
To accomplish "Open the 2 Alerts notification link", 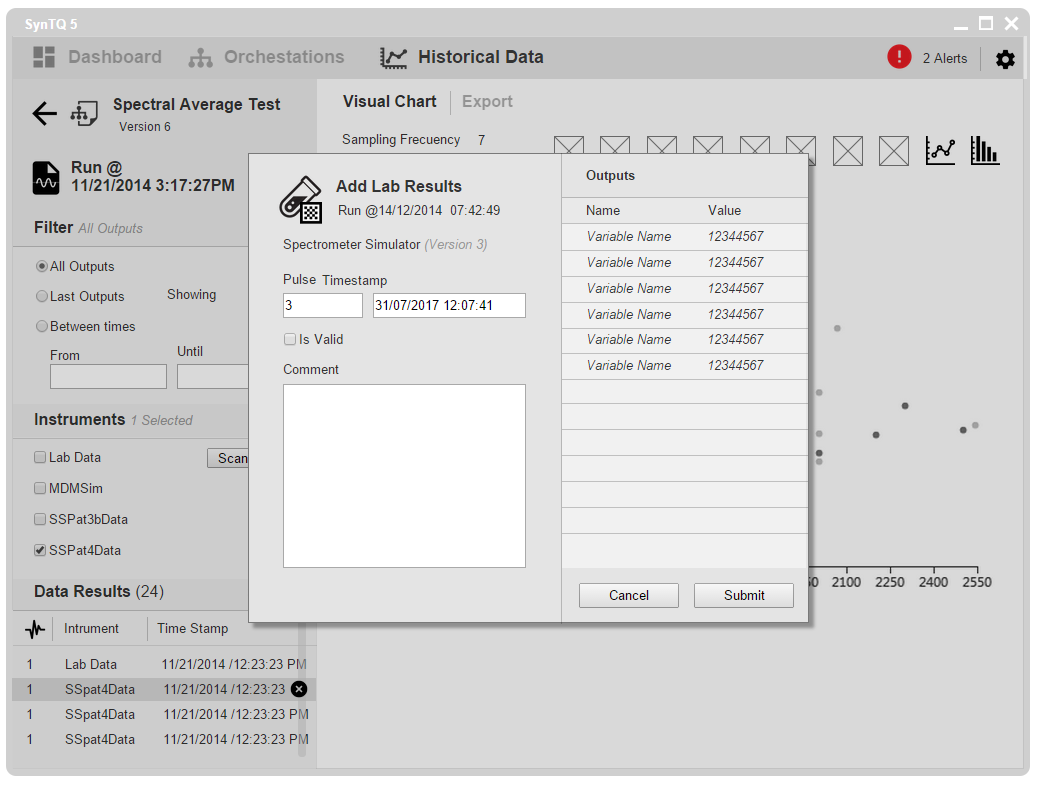I will tap(945, 58).
